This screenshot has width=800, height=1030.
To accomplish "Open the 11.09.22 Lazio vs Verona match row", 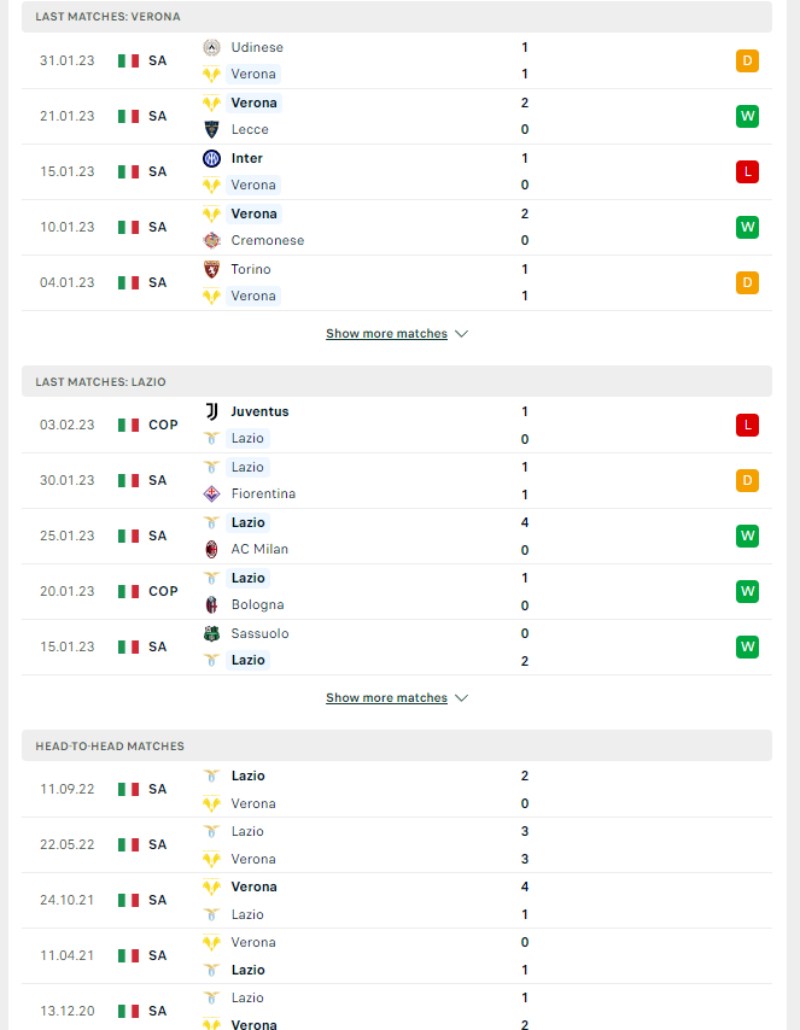I will click(x=397, y=789).
